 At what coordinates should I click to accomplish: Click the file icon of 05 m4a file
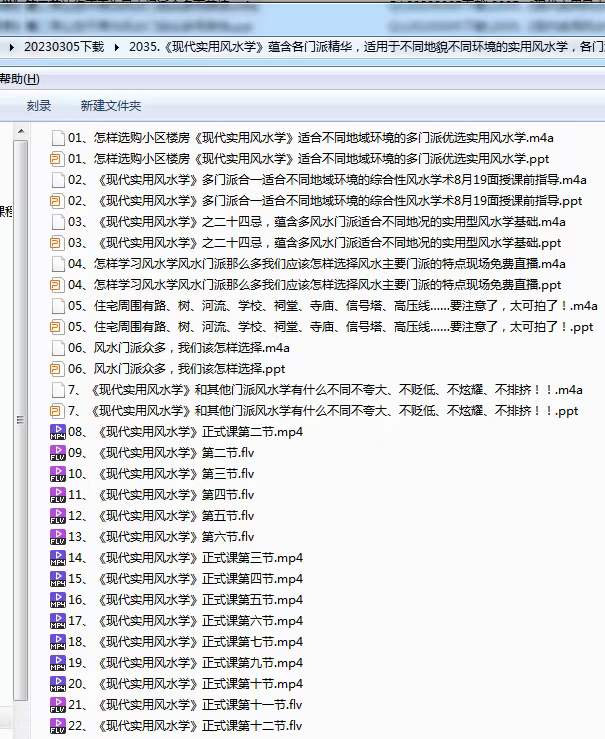click(x=57, y=306)
